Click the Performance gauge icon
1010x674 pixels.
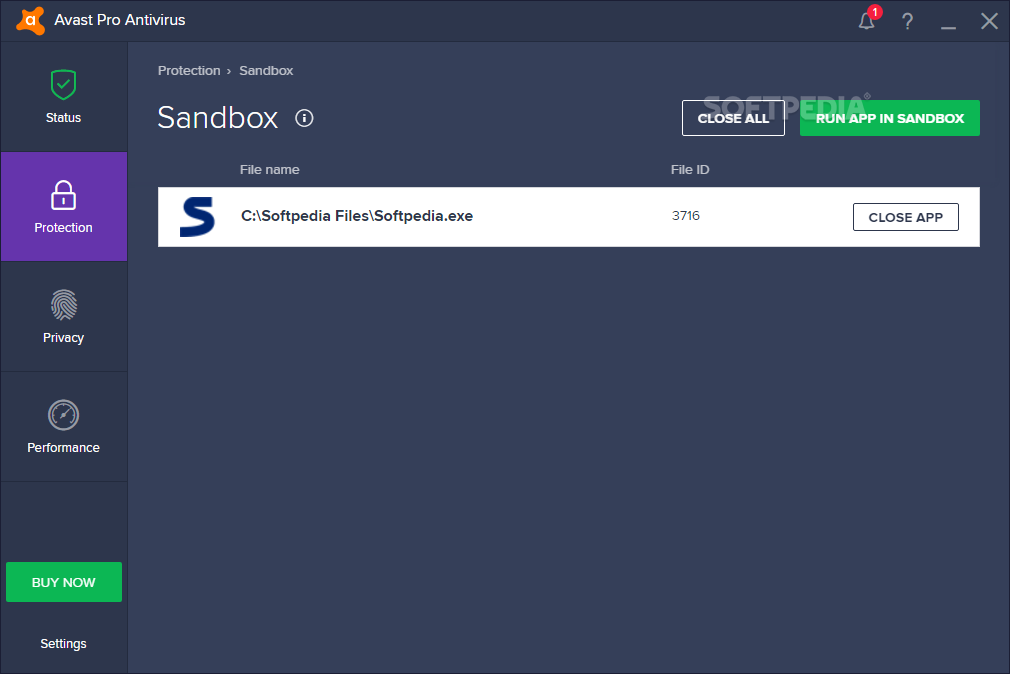pos(63,415)
